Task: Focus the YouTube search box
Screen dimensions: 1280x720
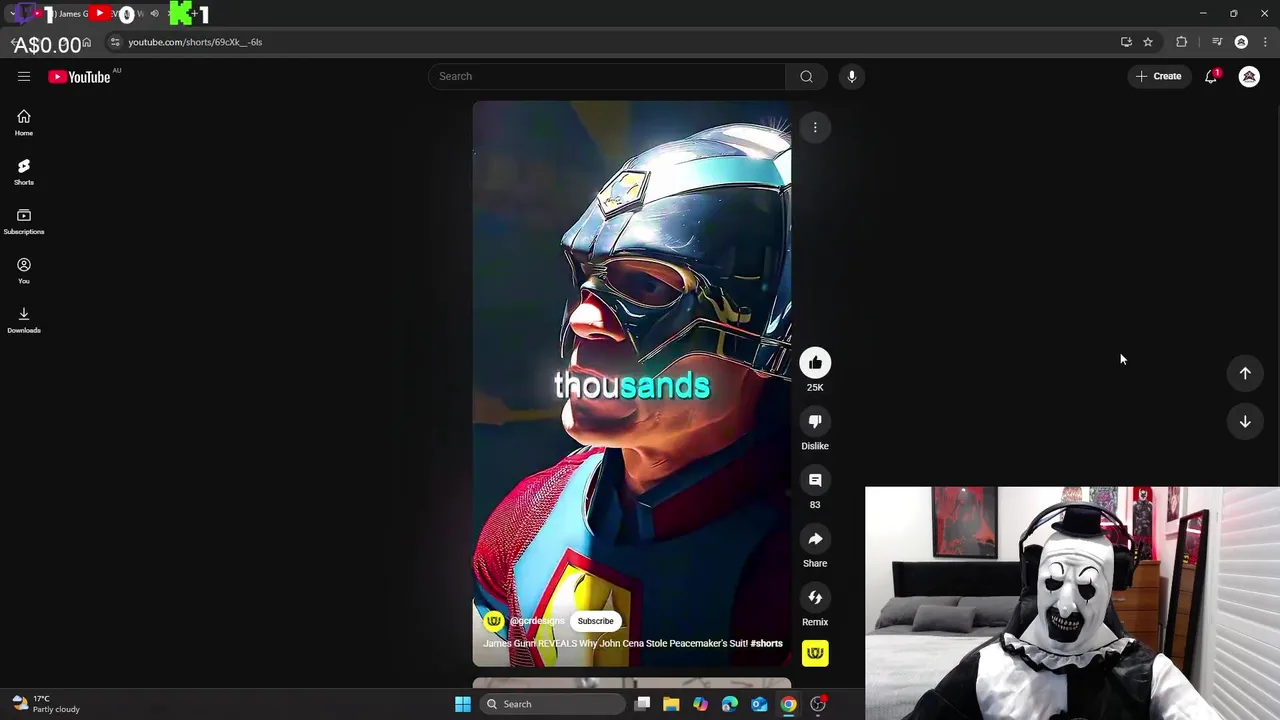Action: (x=608, y=76)
